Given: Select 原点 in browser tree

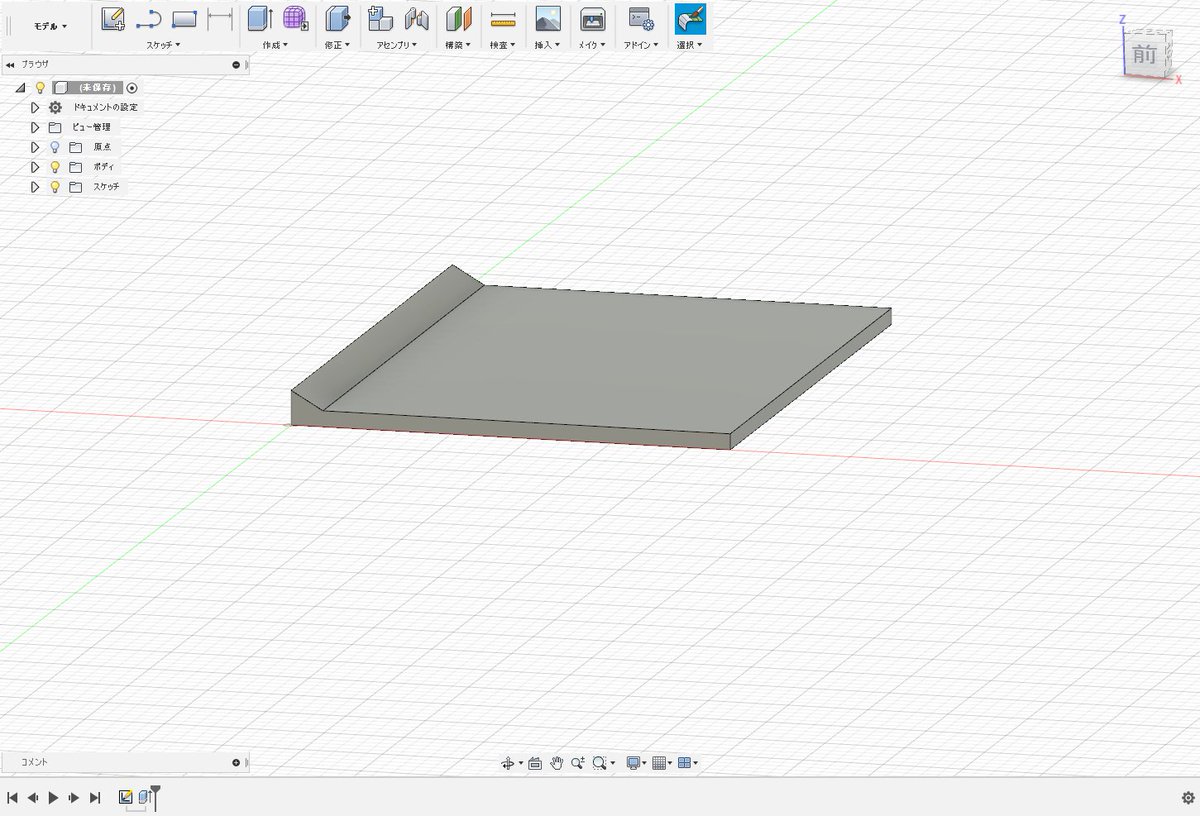Looking at the screenshot, I should 103,147.
